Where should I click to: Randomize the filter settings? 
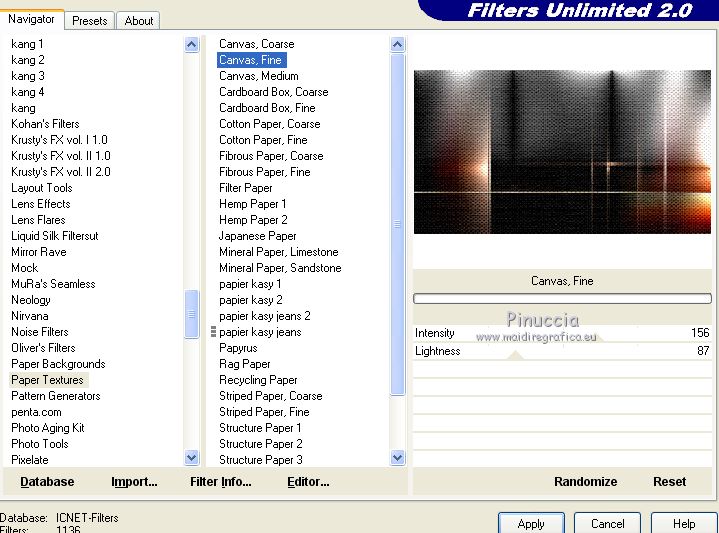click(585, 482)
